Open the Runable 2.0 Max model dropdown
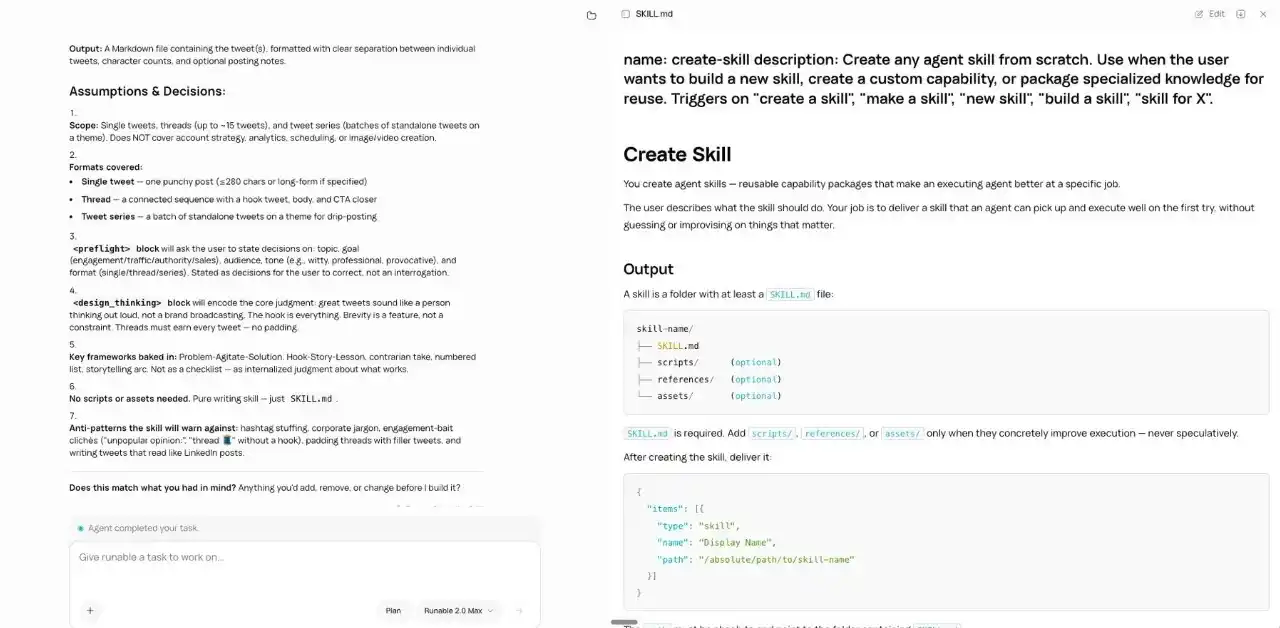 coord(457,610)
